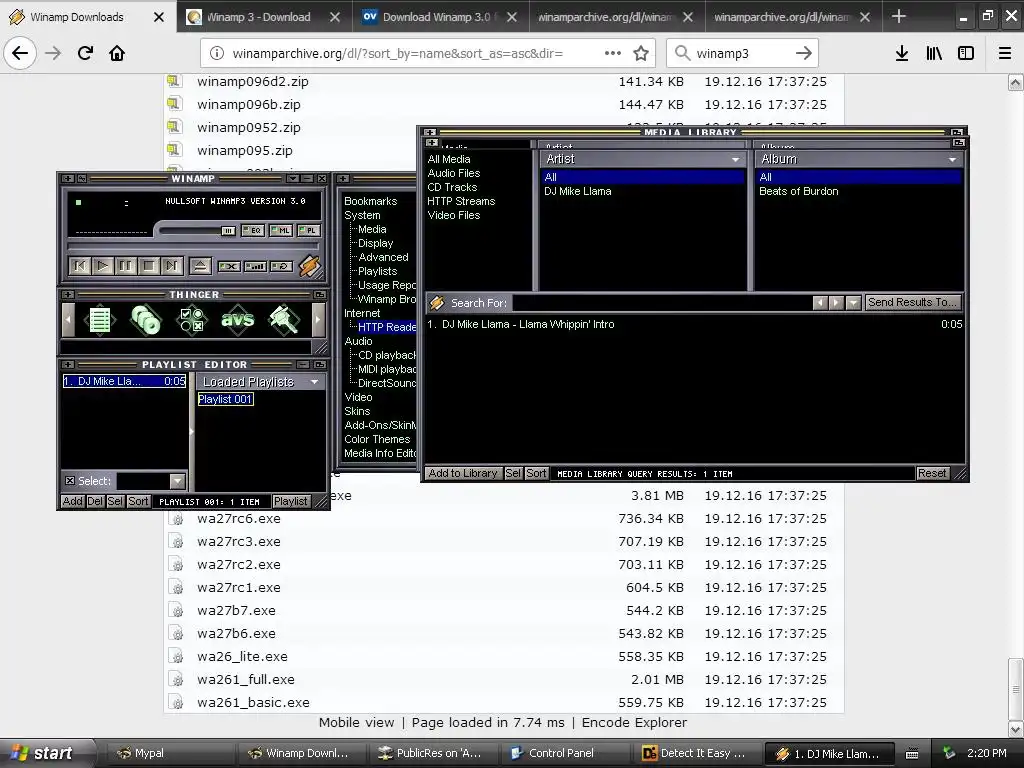Click the Winamp volume slider handle
The height and width of the screenshot is (768, 1024).
[228, 231]
